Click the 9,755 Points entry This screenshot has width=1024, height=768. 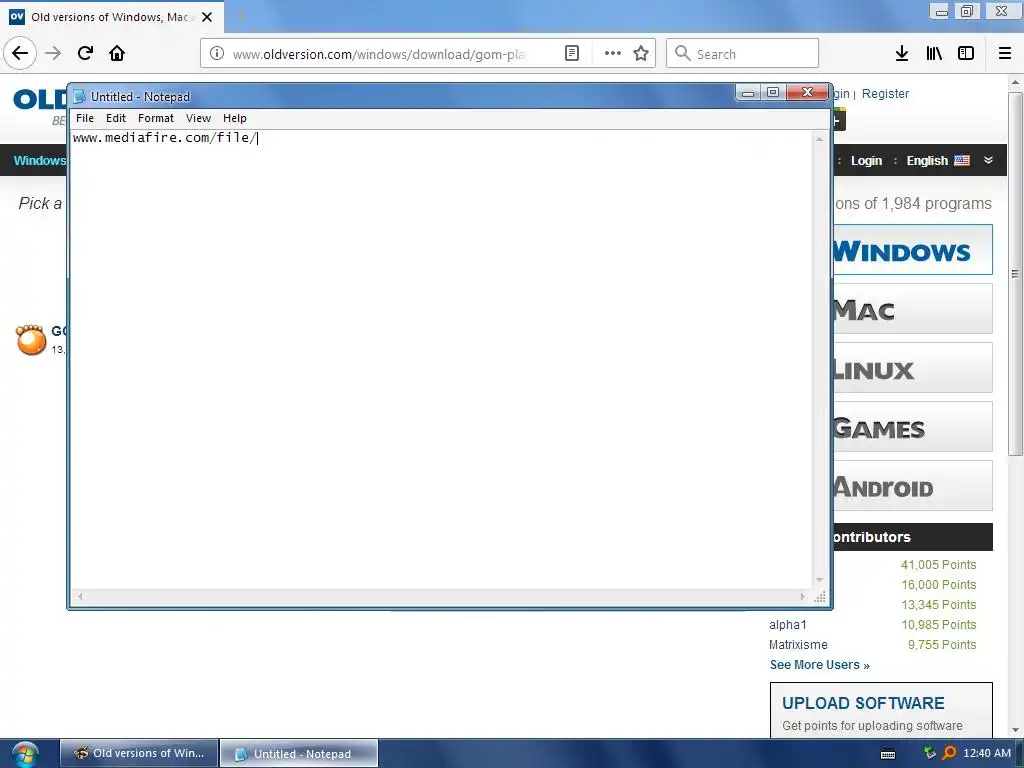pyautogui.click(x=942, y=645)
